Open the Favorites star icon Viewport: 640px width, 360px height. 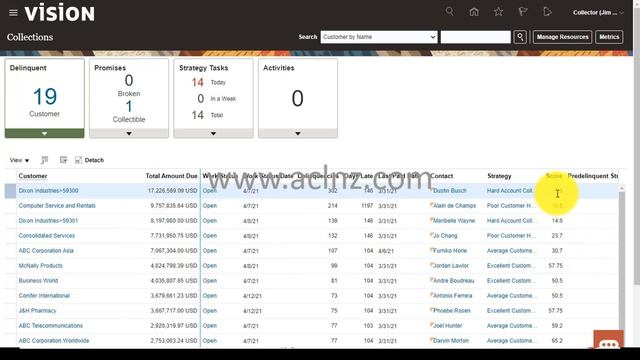pyautogui.click(x=498, y=12)
